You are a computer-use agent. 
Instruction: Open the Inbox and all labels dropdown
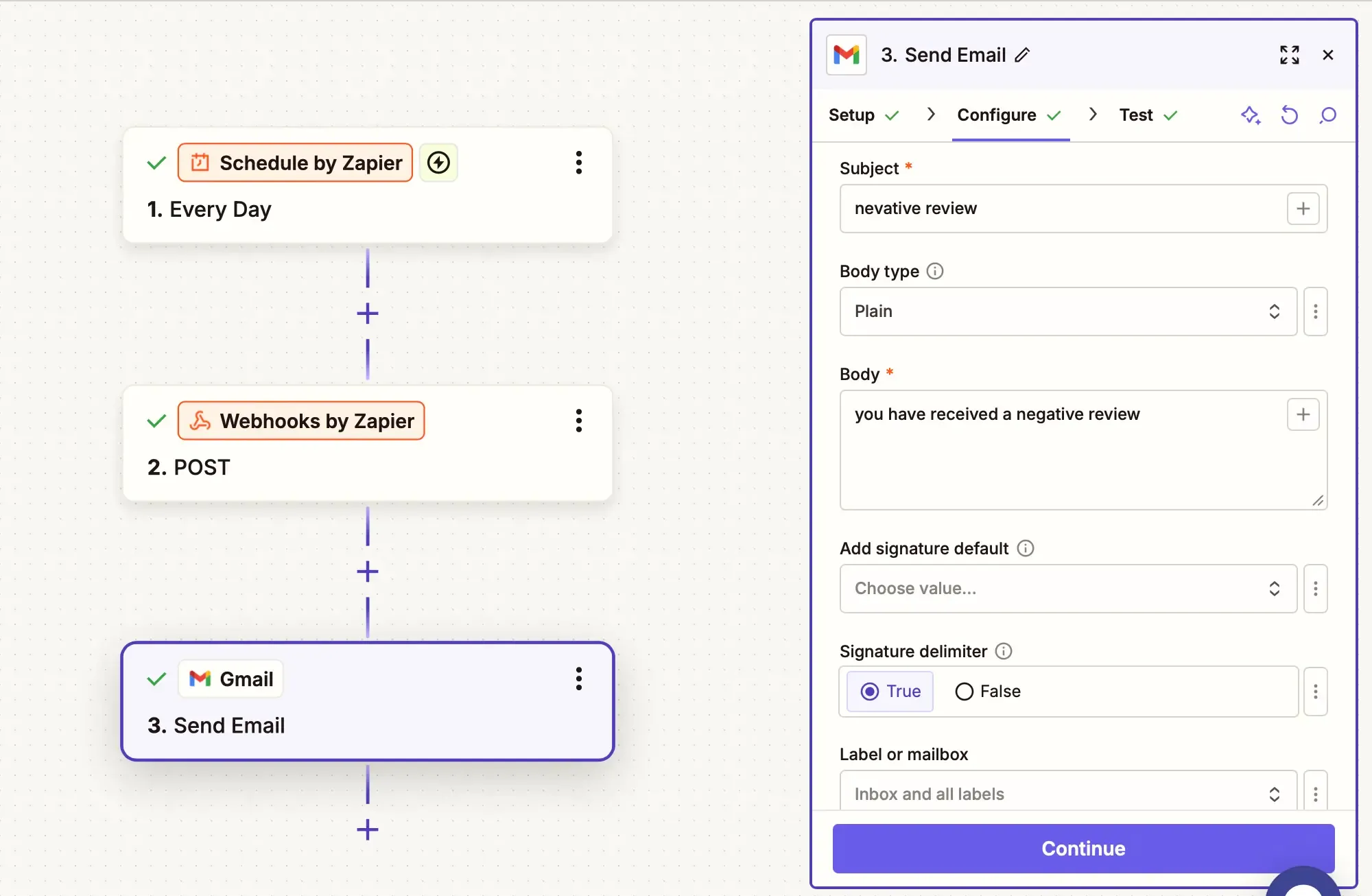point(1068,792)
